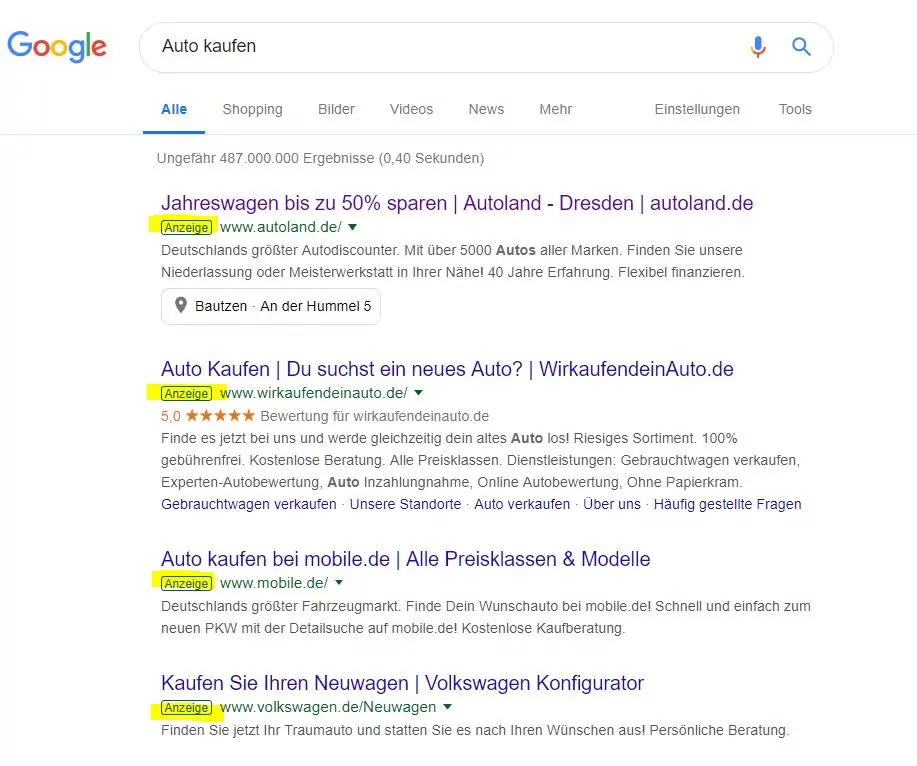Switch to the News tab

click(486, 109)
